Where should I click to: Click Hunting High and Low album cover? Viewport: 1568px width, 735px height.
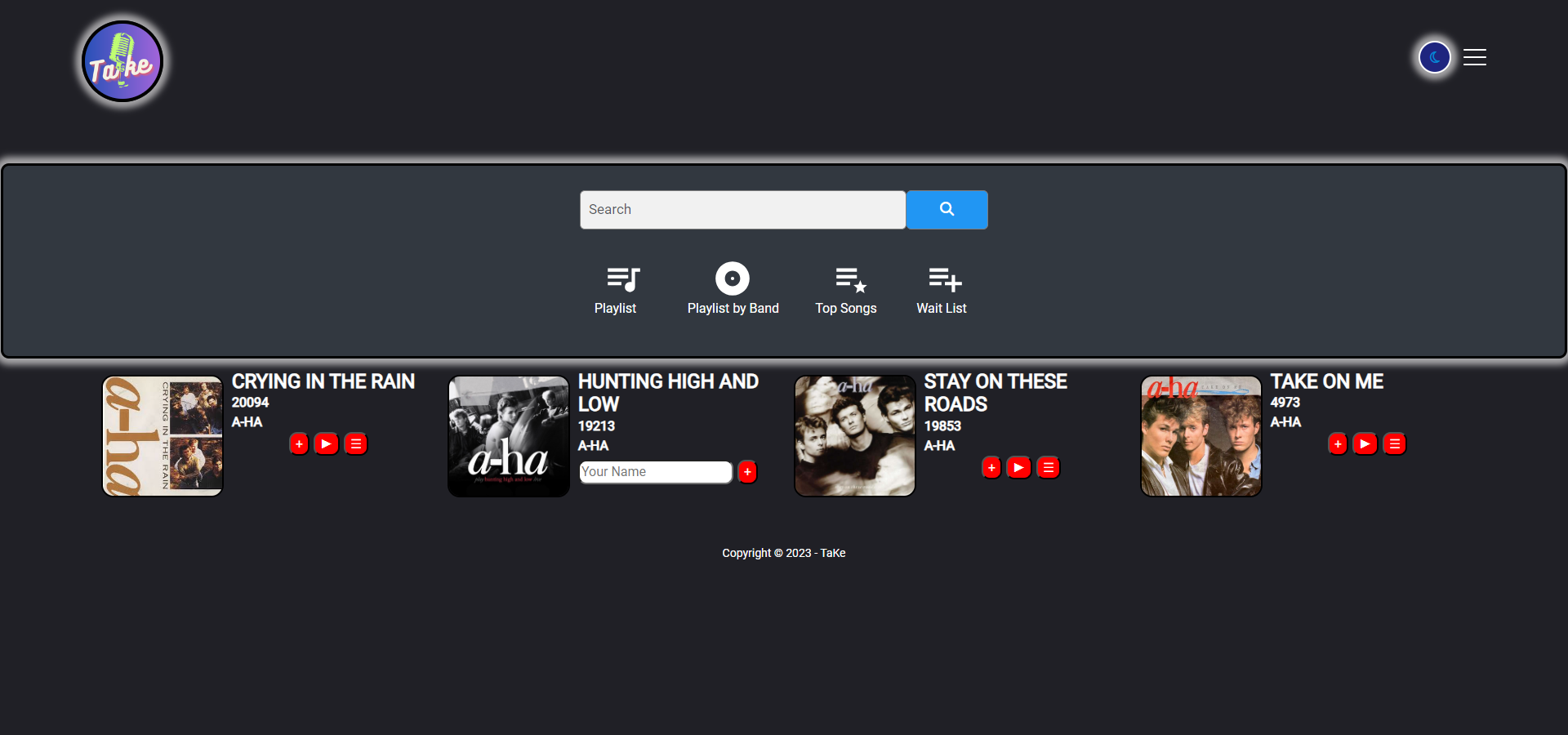pos(509,436)
